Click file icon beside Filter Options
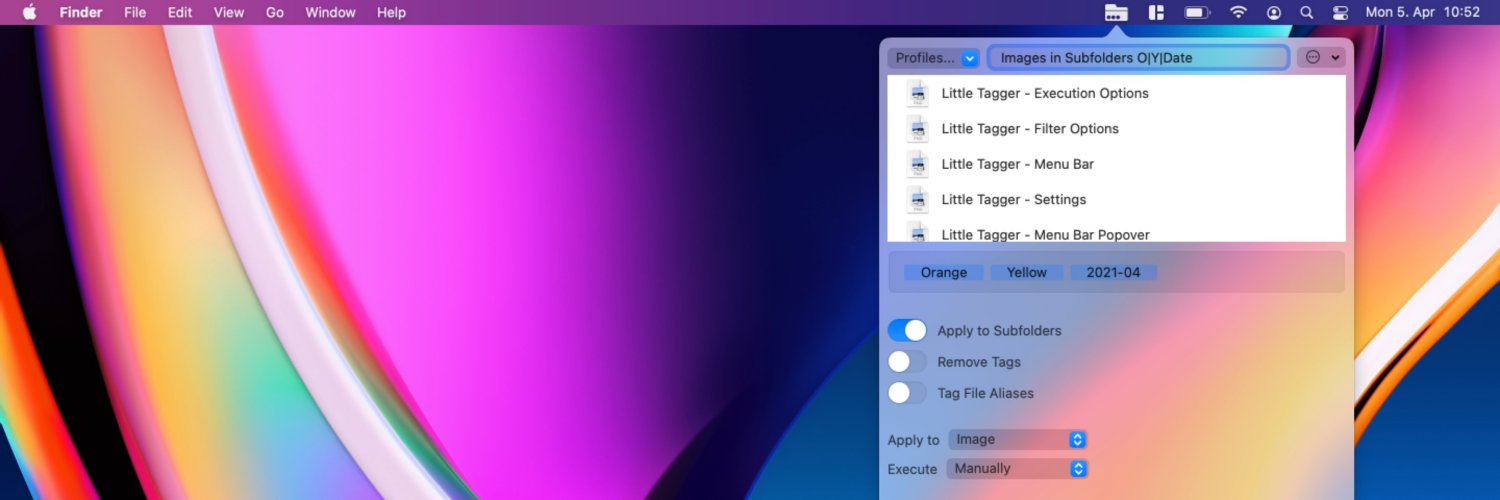1500x500 pixels. [x=917, y=128]
